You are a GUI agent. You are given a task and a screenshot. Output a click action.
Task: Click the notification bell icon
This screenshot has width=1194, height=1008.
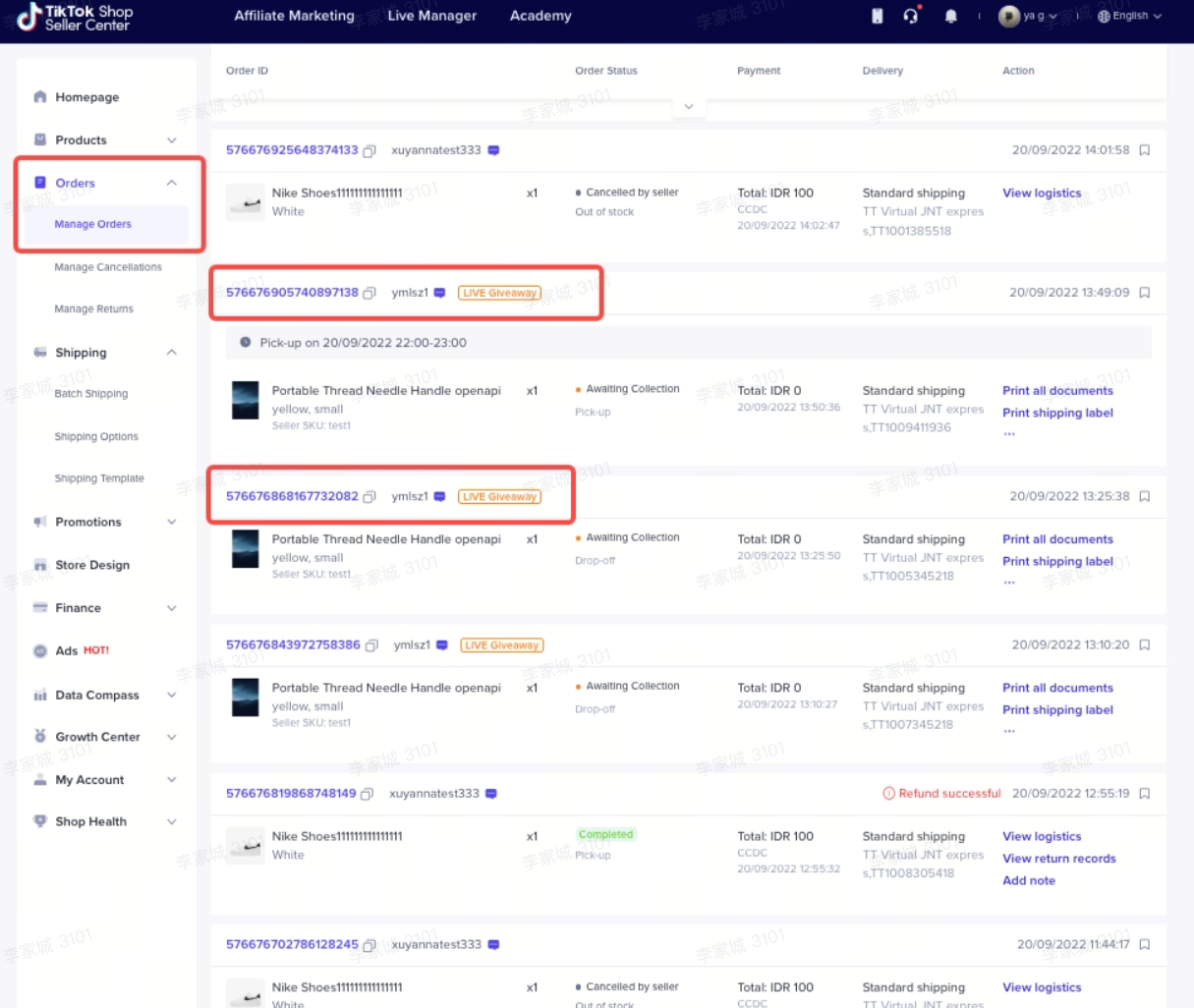point(950,16)
